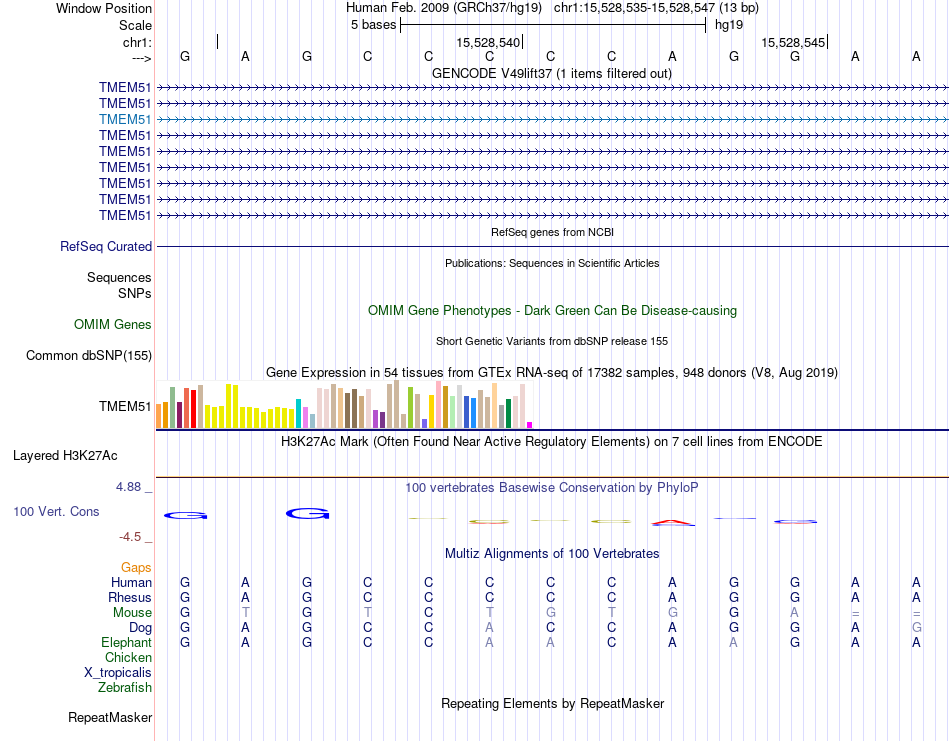Click the SNPs track label

coord(135,293)
